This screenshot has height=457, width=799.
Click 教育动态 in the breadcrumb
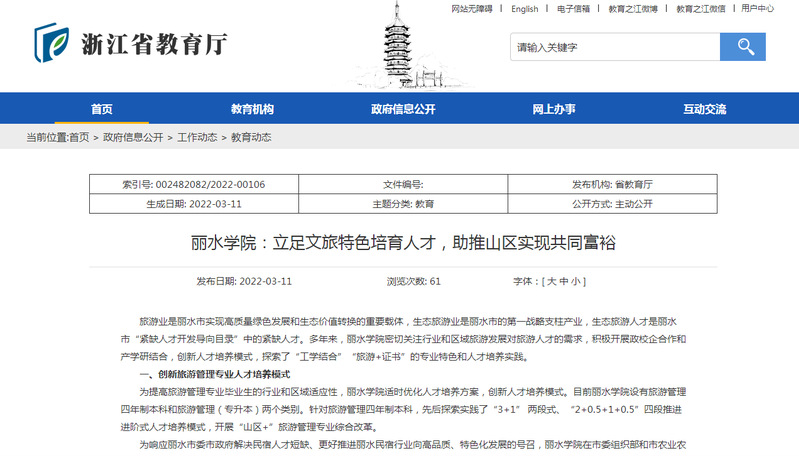coord(251,137)
